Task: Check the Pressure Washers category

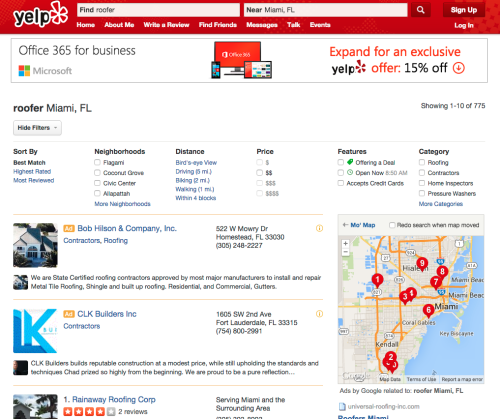Action: pos(422,193)
